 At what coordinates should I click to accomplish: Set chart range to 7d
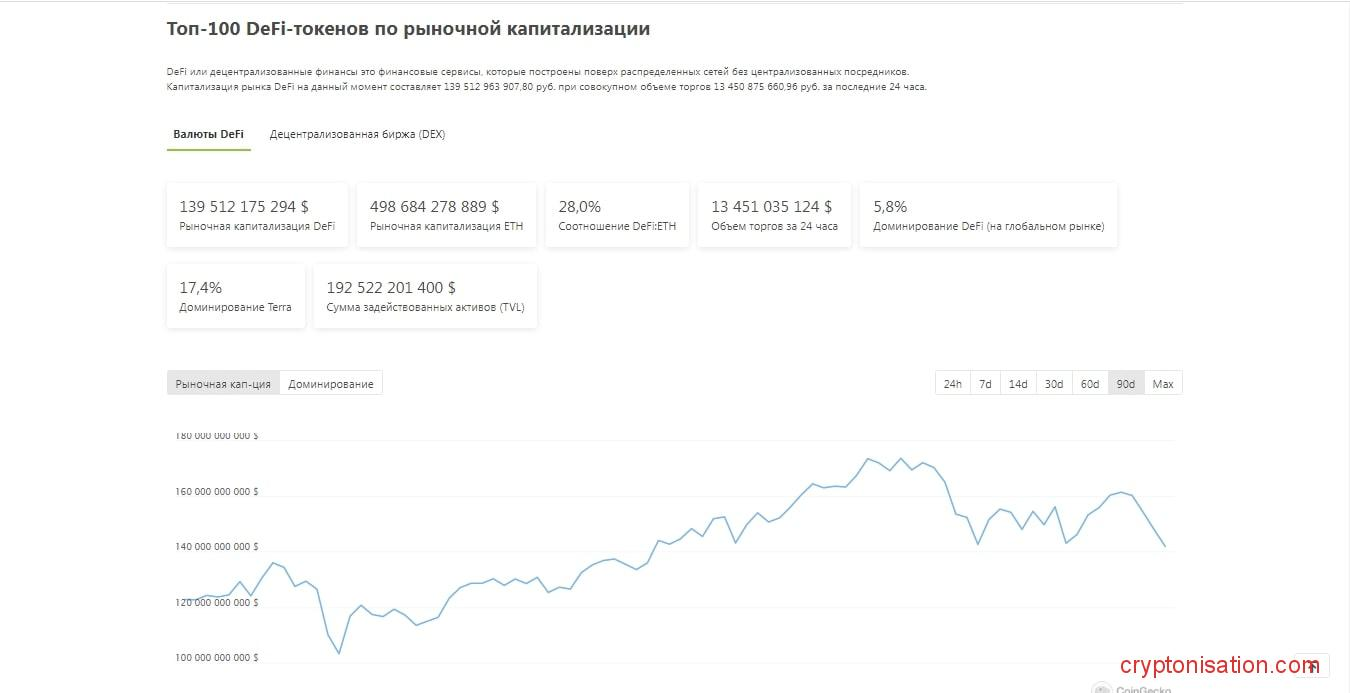point(985,384)
